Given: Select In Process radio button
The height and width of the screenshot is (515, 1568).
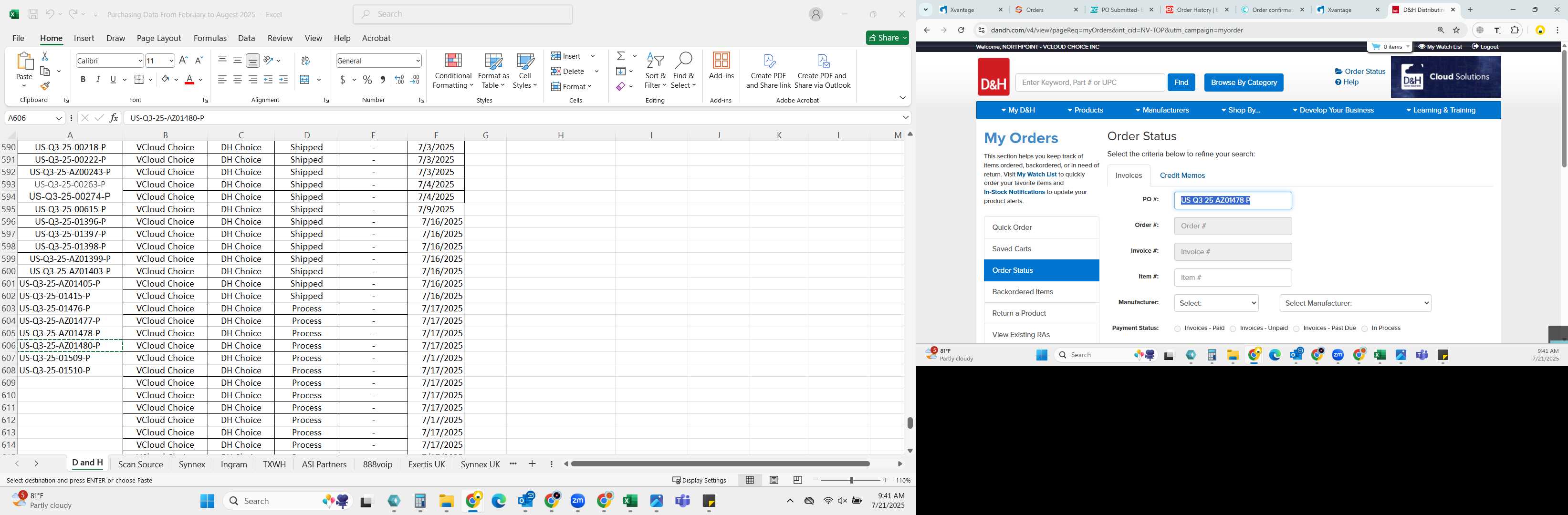Looking at the screenshot, I should [x=1364, y=329].
